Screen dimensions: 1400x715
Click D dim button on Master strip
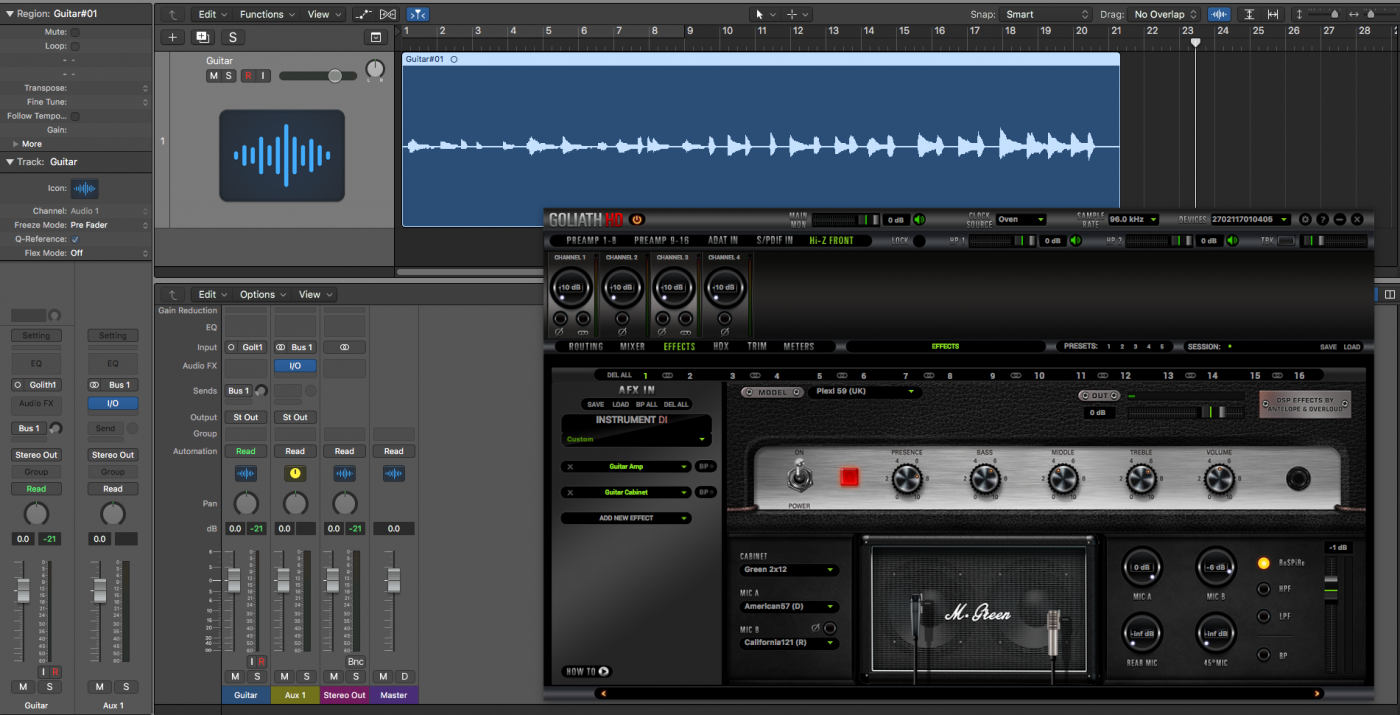click(x=405, y=677)
